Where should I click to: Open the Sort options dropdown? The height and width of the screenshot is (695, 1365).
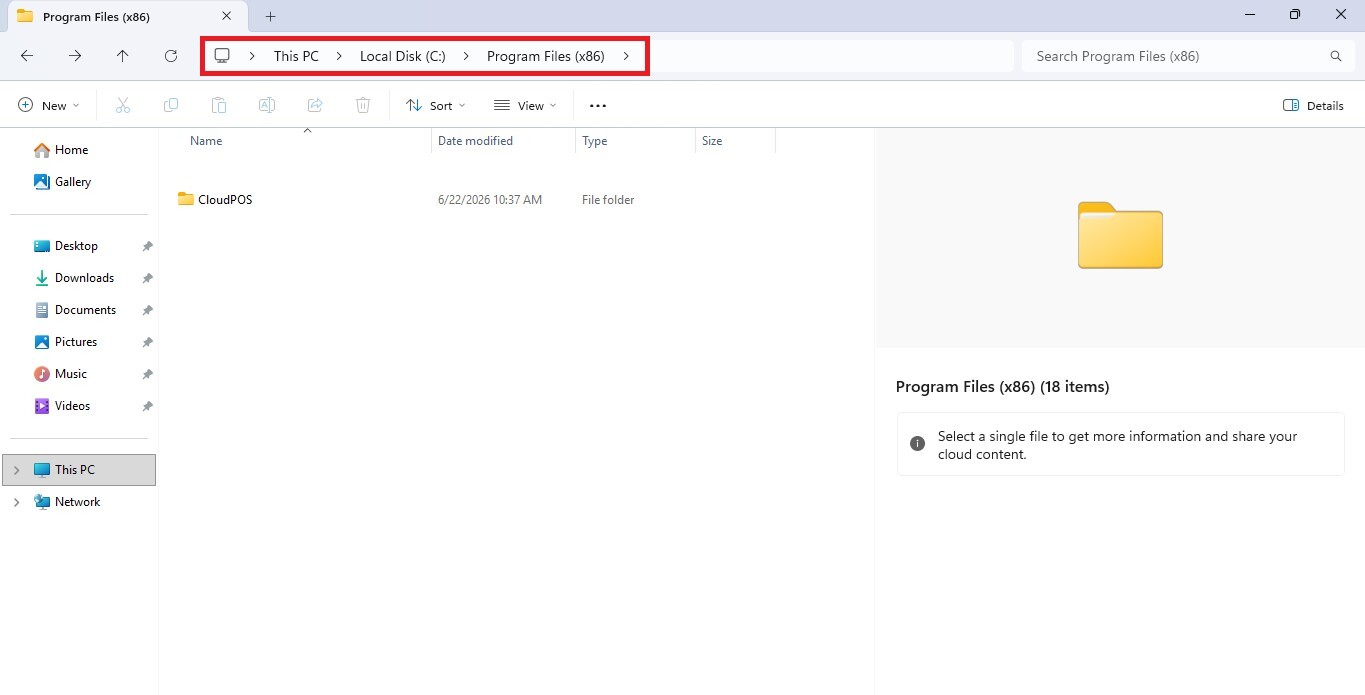pyautogui.click(x=436, y=105)
